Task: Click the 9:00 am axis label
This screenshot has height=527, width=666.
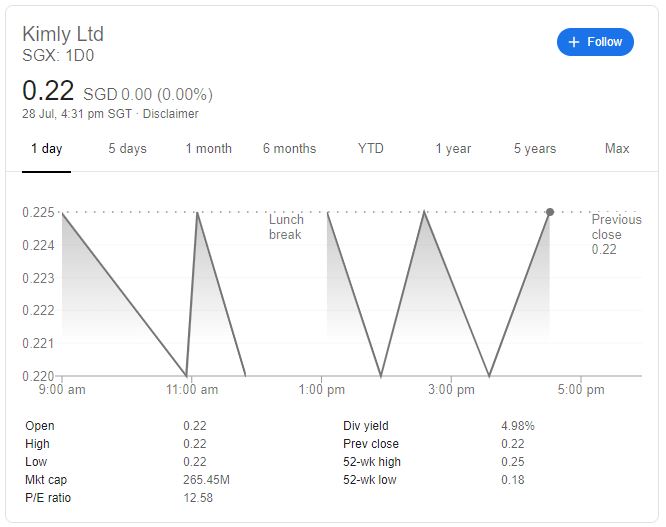Action: [62, 389]
